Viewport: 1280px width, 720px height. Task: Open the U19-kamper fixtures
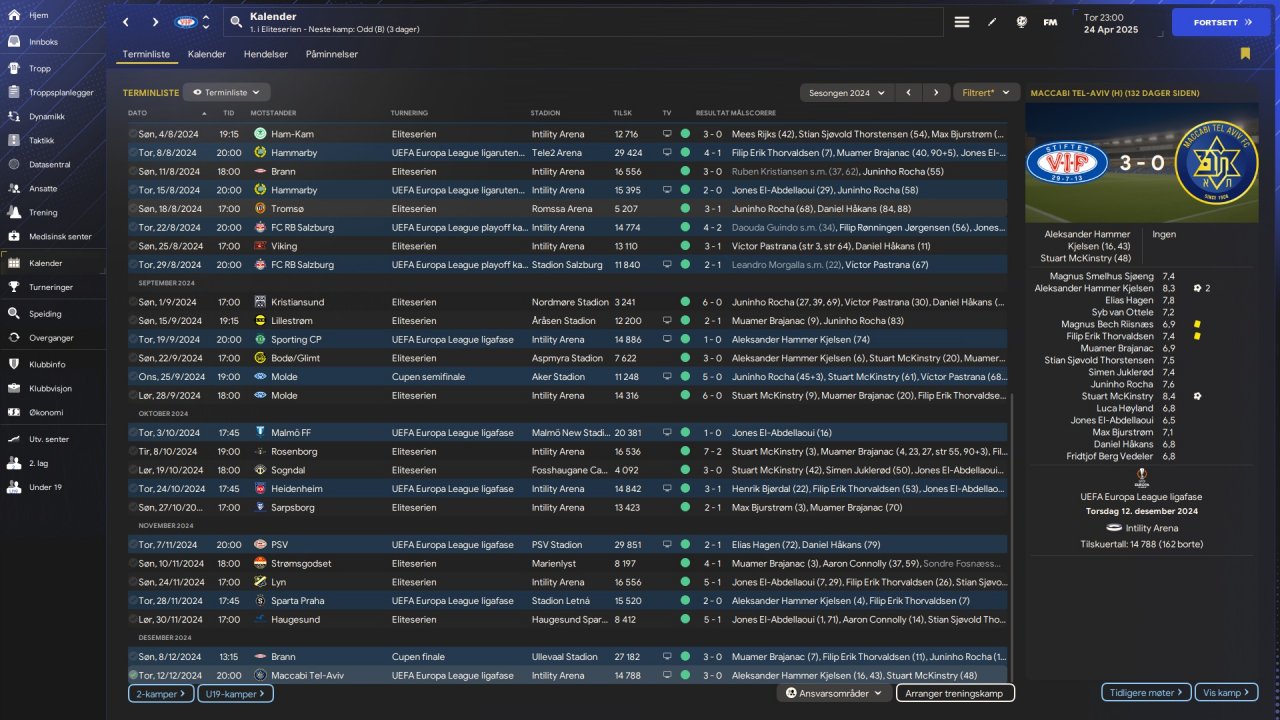[234, 693]
